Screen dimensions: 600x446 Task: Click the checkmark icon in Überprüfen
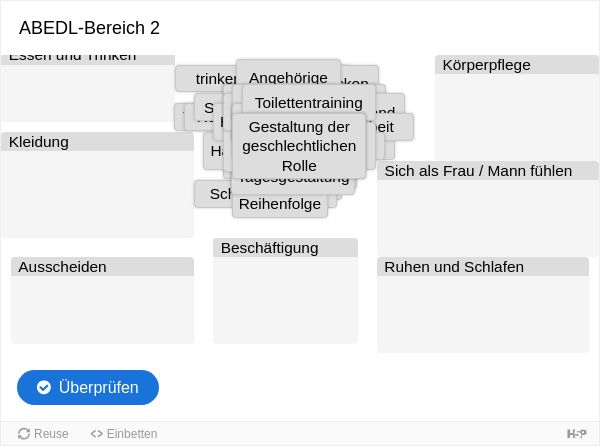coord(44,387)
